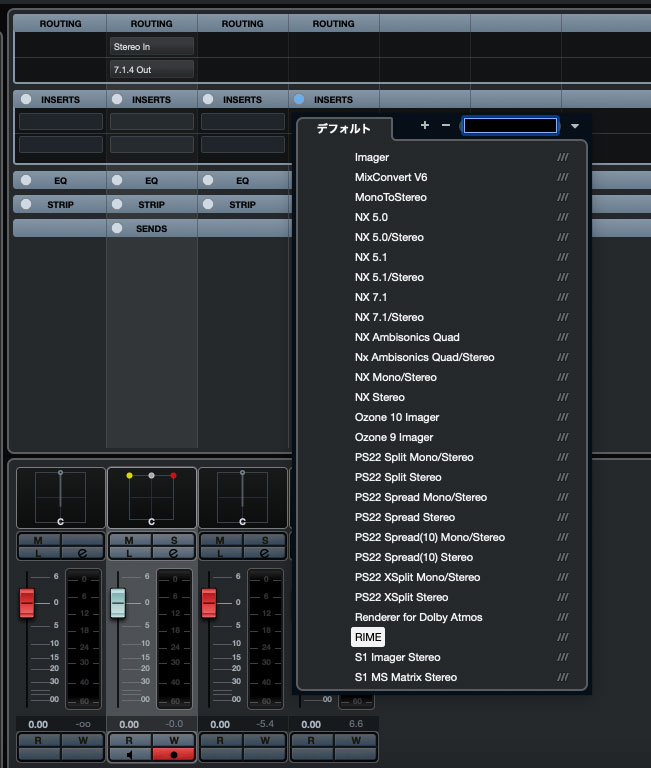
Task: Toggle the SENDS bypass circle
Action: tap(117, 229)
